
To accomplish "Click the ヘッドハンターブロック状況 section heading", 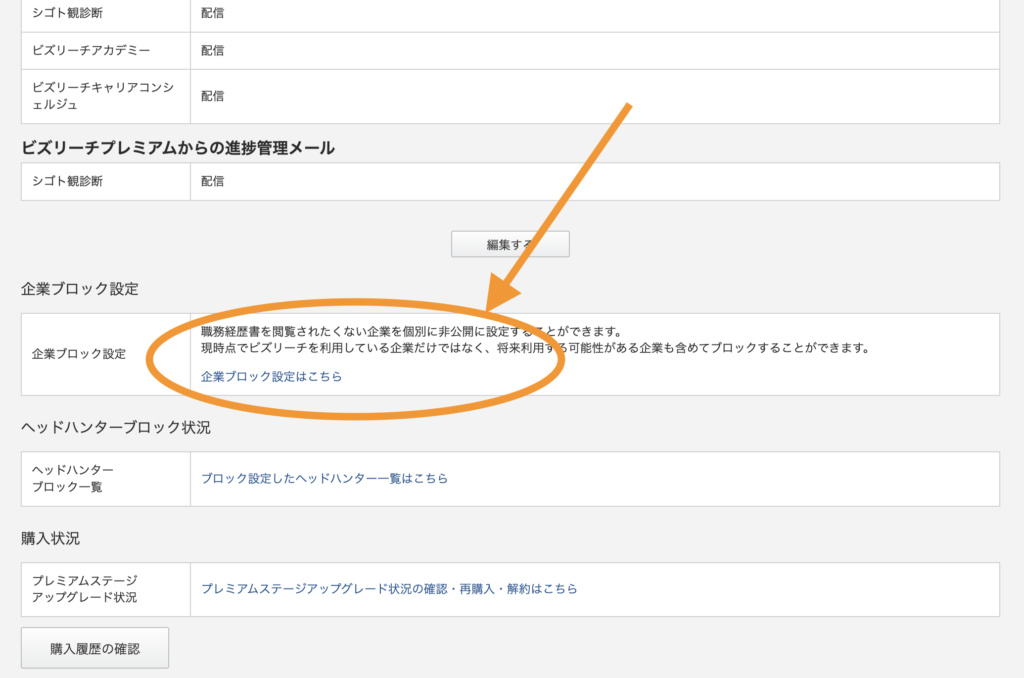I will point(116,427).
